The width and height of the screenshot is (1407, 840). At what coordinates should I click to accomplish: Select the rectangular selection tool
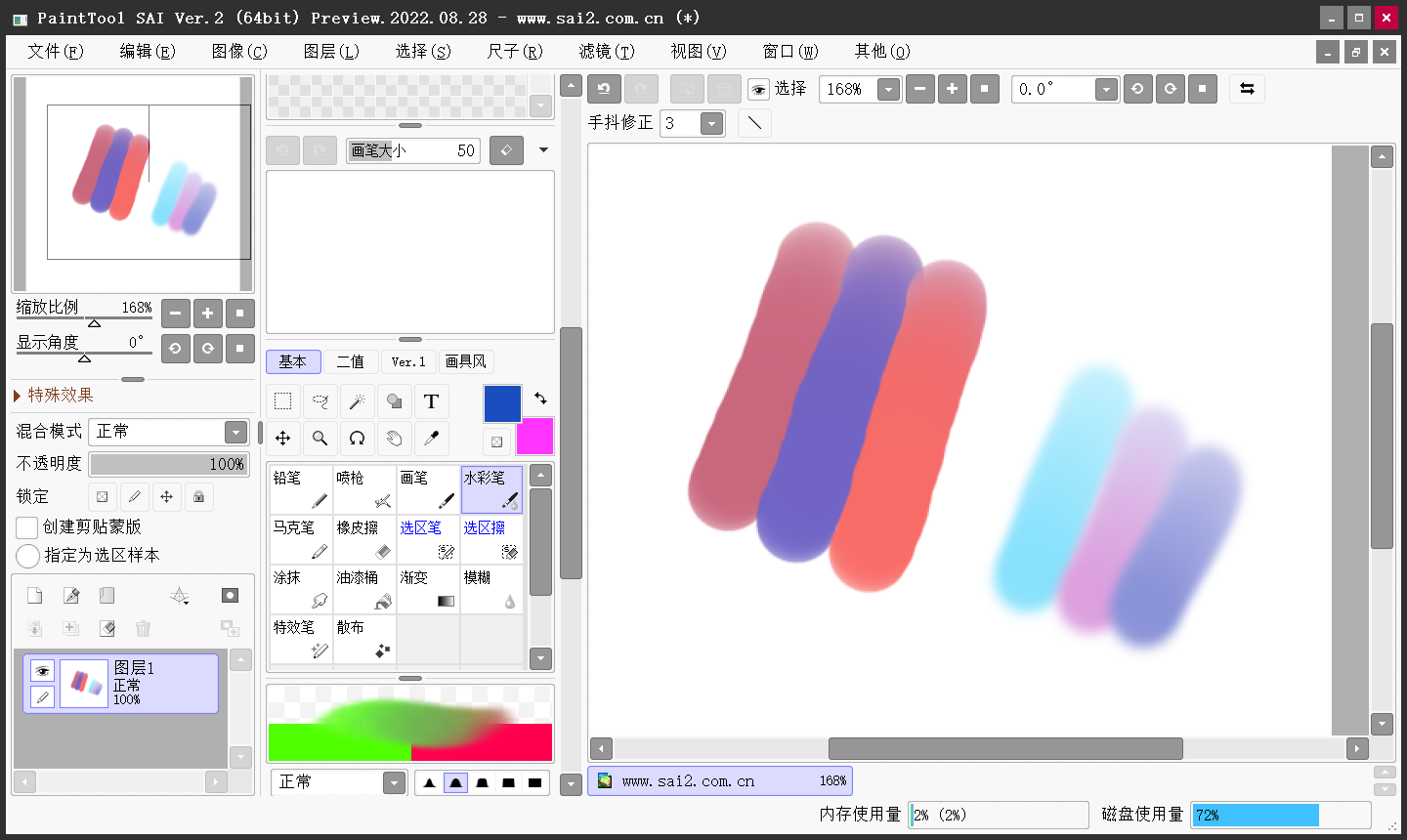[283, 401]
